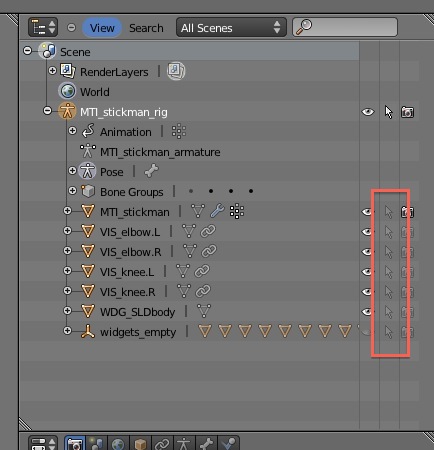Collapse the MTI_stickman_rig node
434x450 pixels.
[x=48, y=111]
